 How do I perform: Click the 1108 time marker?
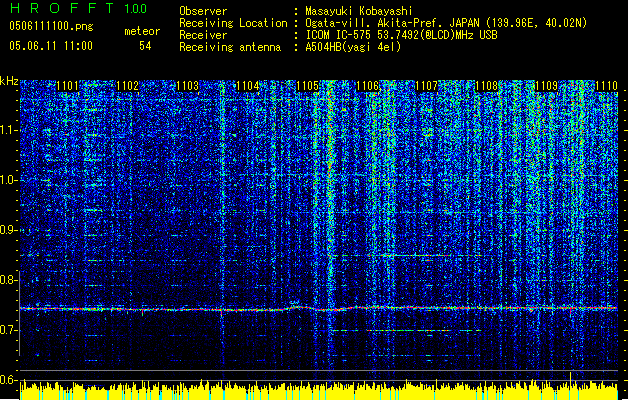[487, 86]
